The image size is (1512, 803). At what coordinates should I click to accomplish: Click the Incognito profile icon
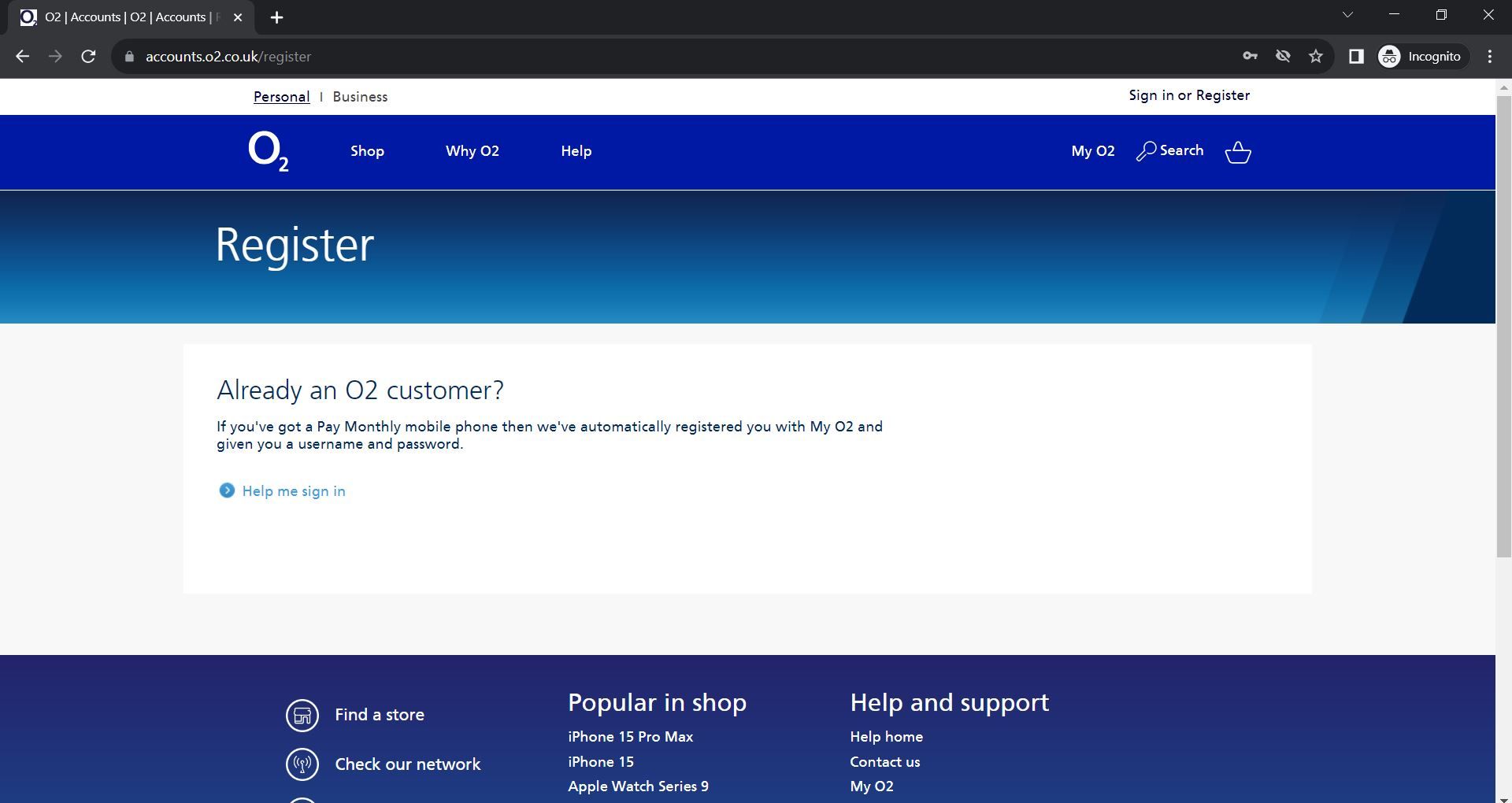(1389, 56)
